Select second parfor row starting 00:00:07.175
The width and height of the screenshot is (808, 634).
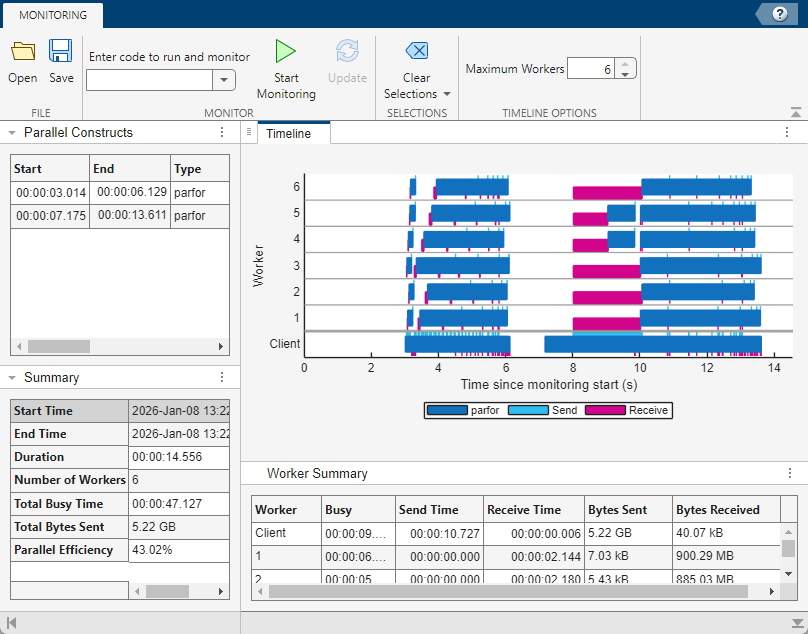tap(120, 216)
